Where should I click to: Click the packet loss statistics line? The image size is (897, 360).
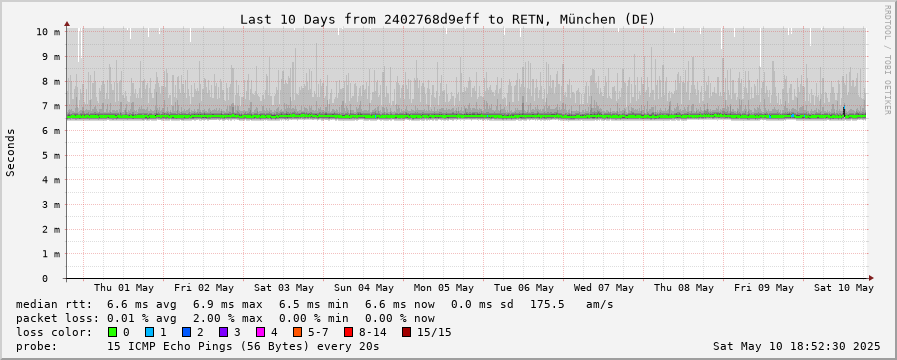[225, 318]
